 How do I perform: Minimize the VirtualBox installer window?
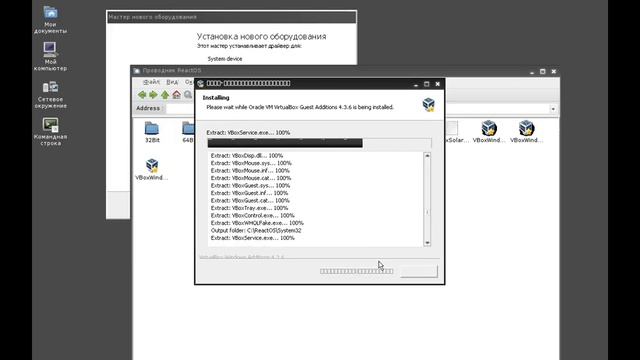coord(416,84)
